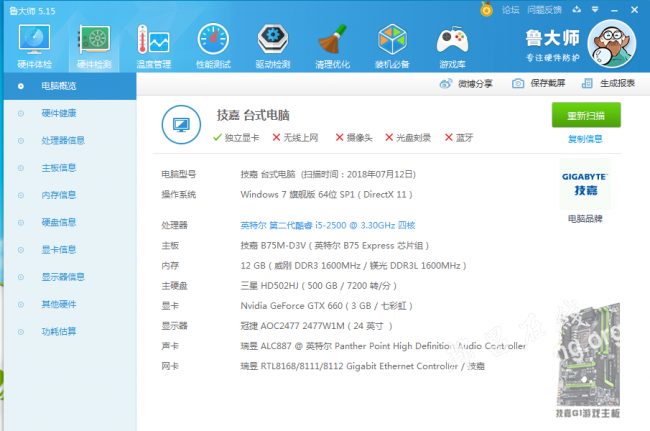Close the 鲁大师 window
This screenshot has height=431, width=650.
point(634,10)
